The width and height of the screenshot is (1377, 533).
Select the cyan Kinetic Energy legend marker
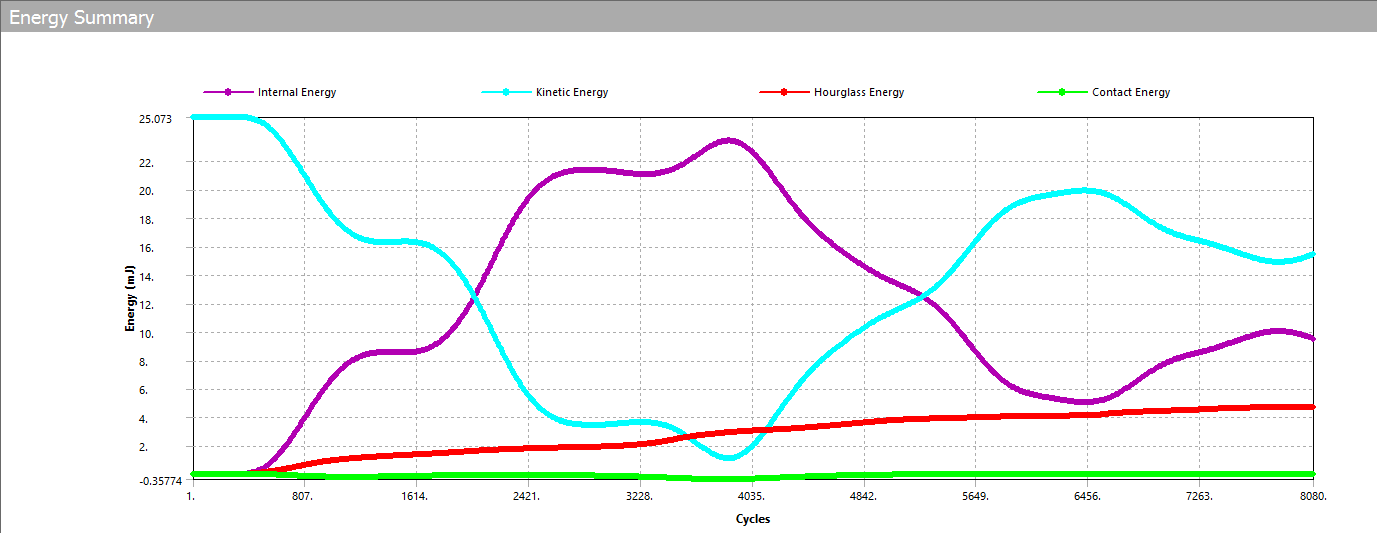coord(505,92)
